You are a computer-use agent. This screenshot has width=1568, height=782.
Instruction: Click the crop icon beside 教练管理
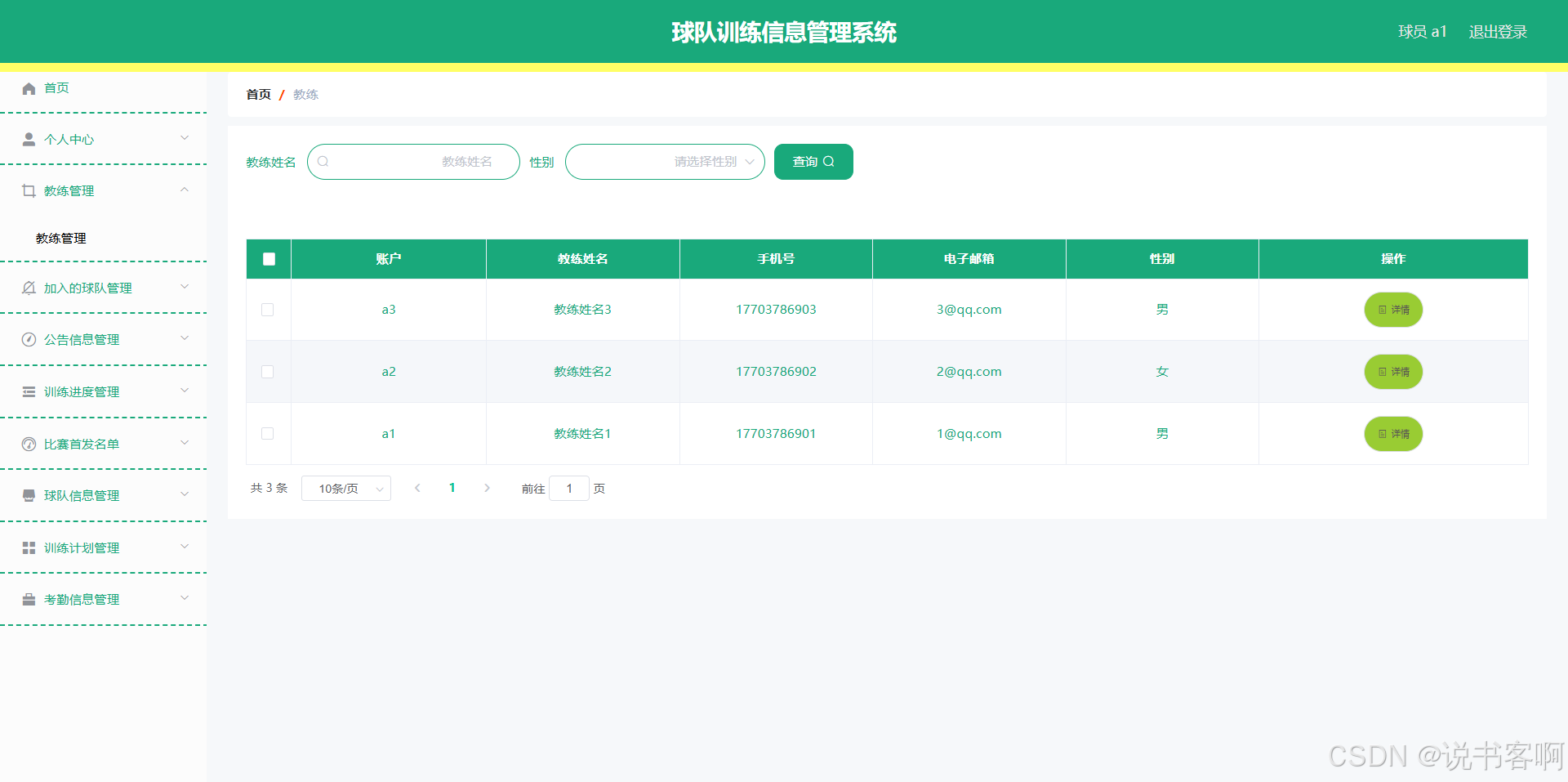point(29,191)
